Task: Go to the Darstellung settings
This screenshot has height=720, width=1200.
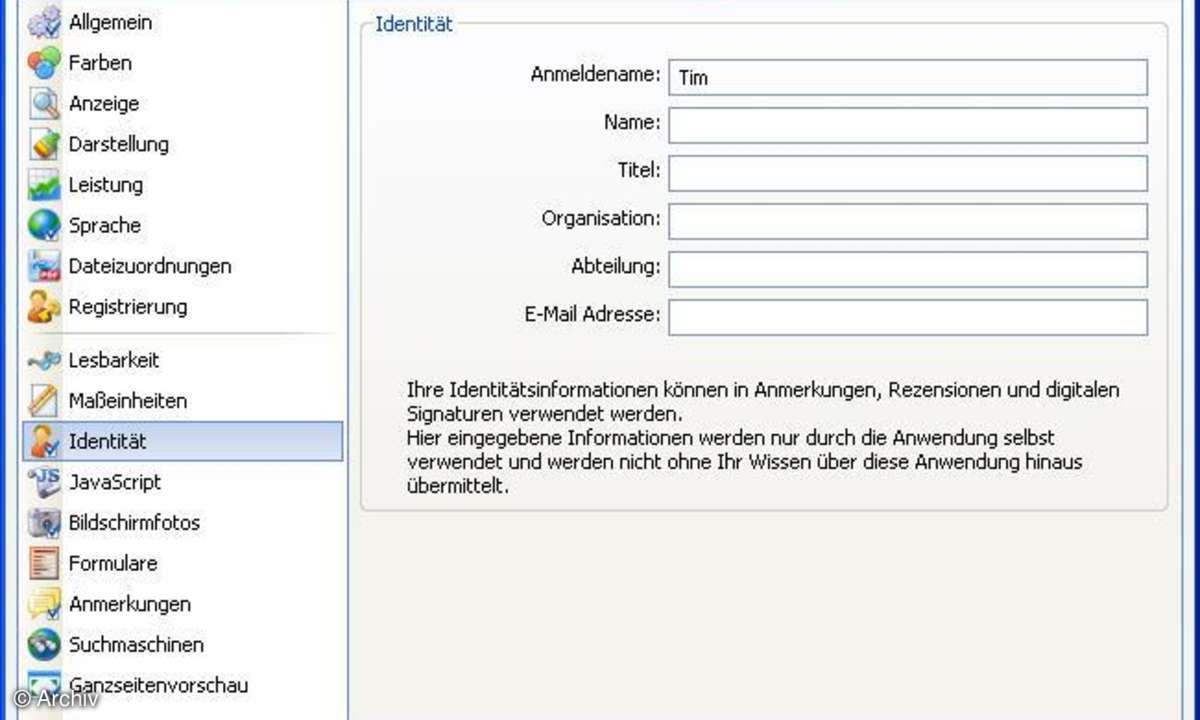Action: (x=182, y=144)
